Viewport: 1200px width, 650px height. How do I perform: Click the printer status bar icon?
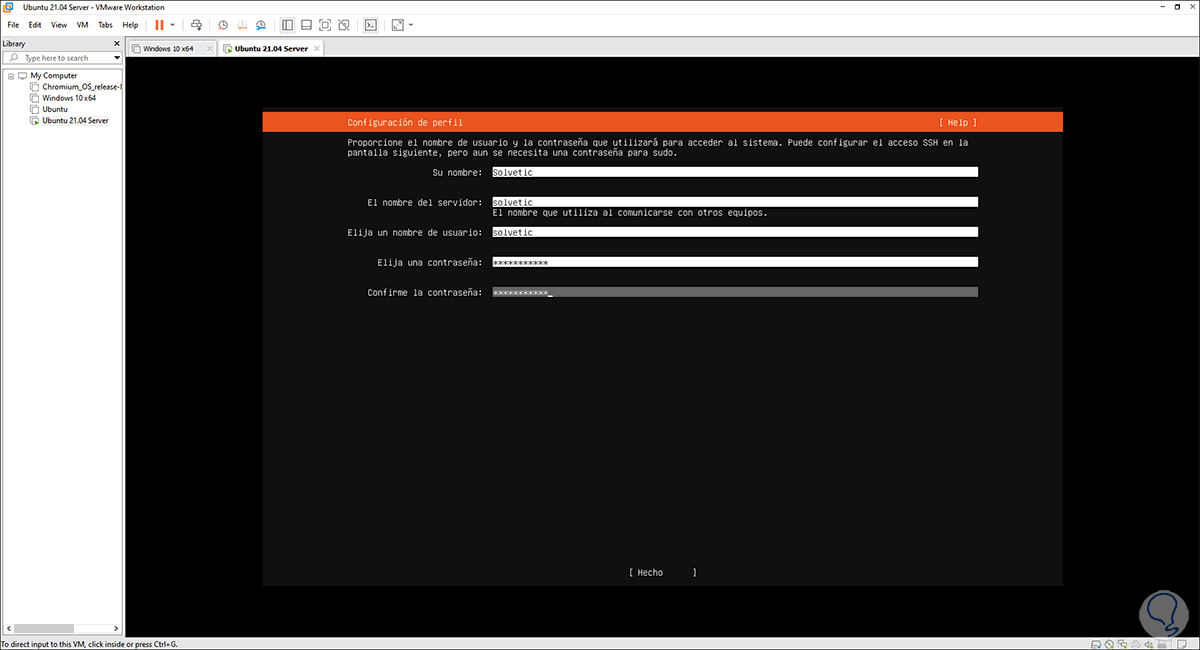coord(1136,644)
